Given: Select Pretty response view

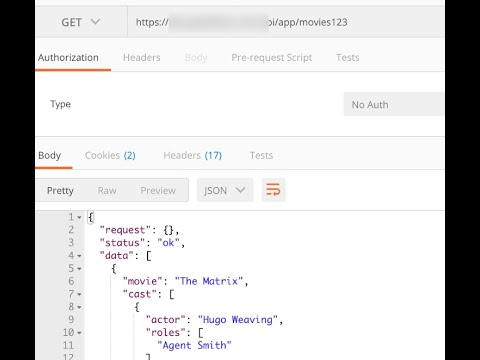Looking at the screenshot, I should click(x=60, y=191).
